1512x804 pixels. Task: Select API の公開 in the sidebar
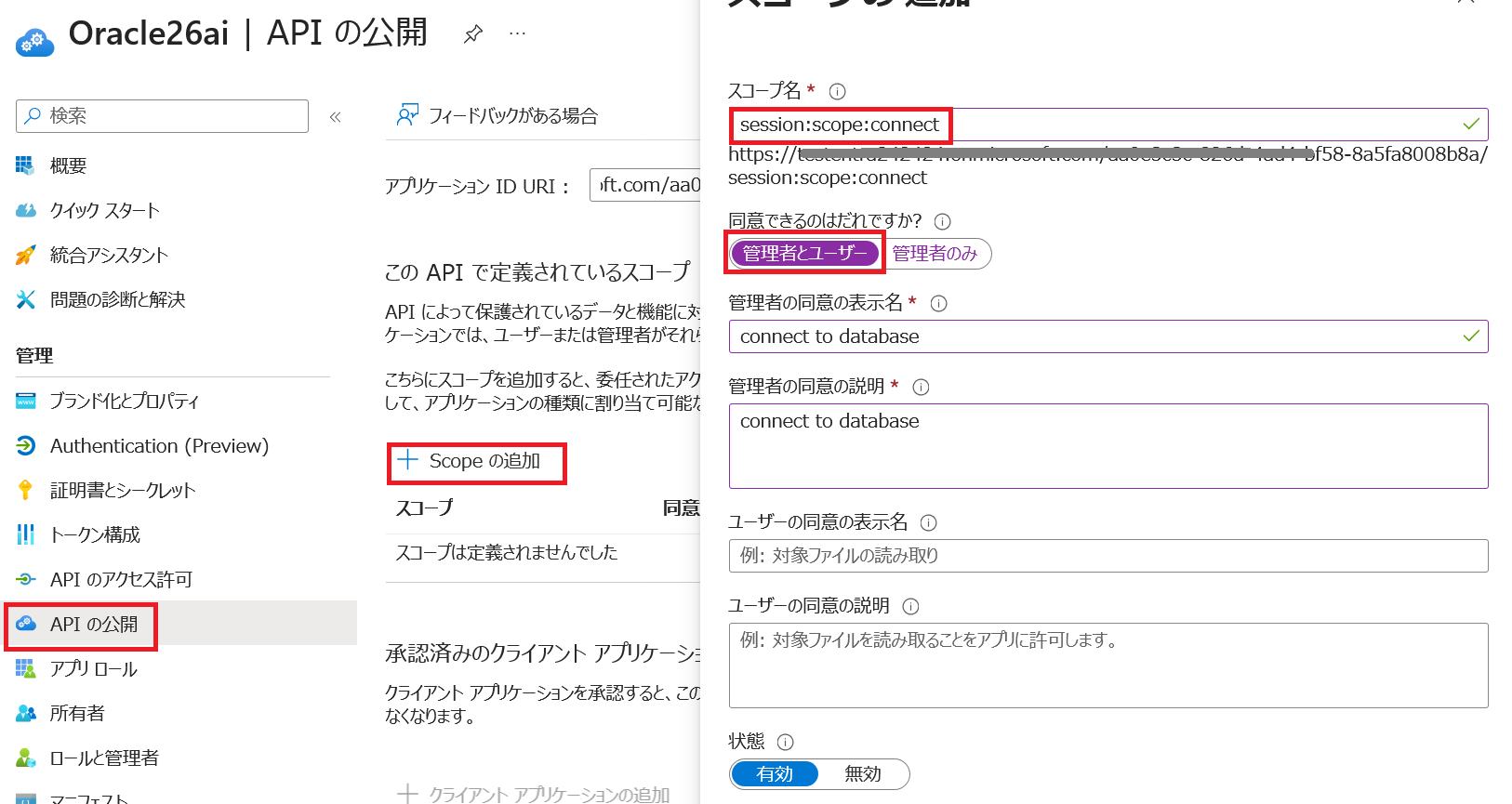click(x=180, y=624)
